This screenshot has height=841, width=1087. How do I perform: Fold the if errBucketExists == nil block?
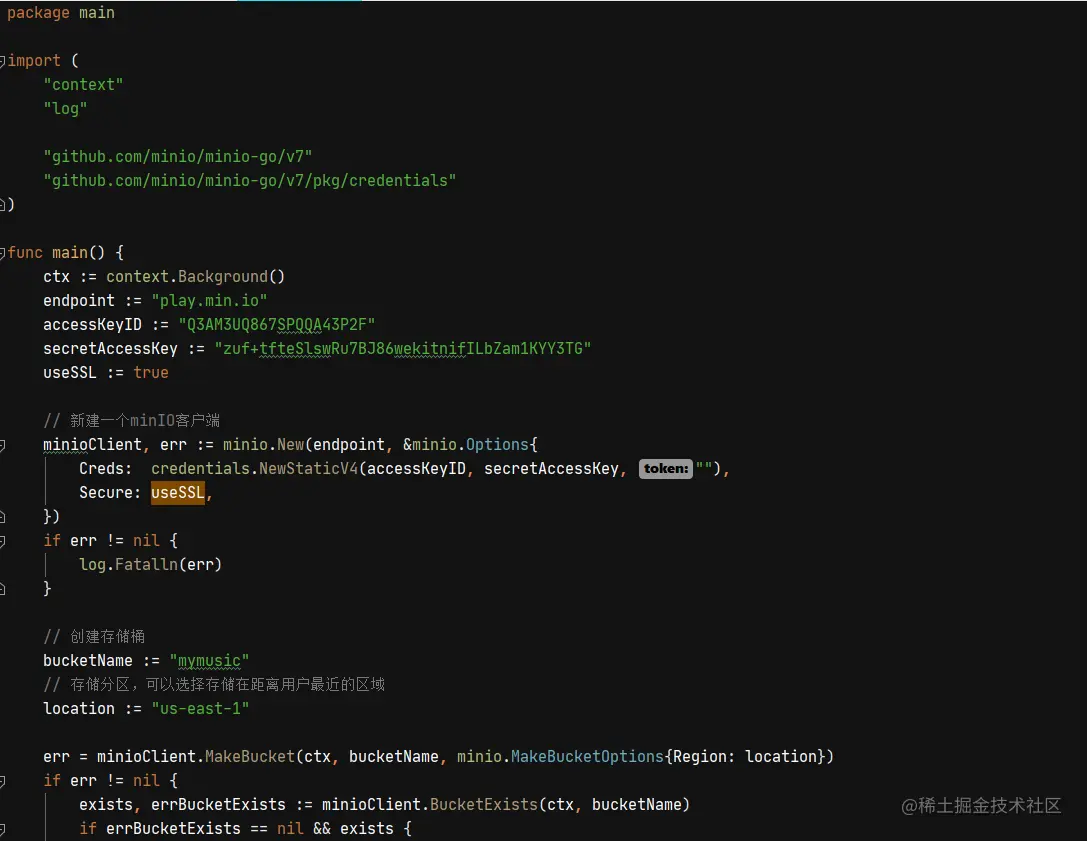click(3, 829)
